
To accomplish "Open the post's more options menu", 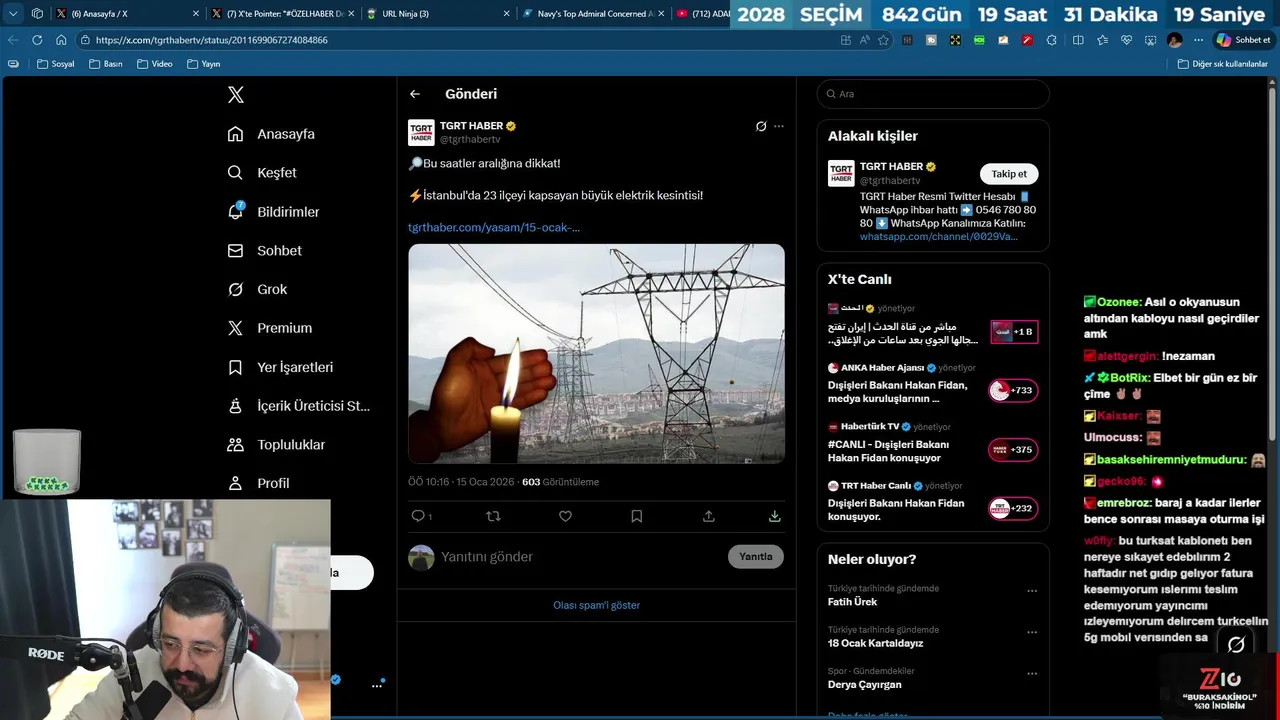I will 779,126.
